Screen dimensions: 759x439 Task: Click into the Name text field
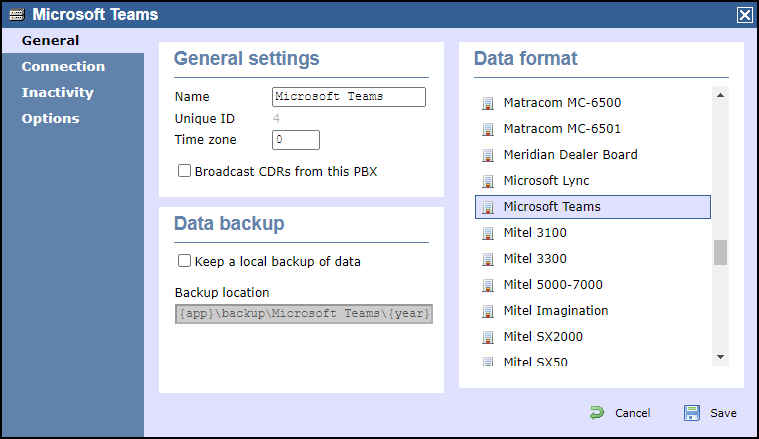pyautogui.click(x=349, y=97)
